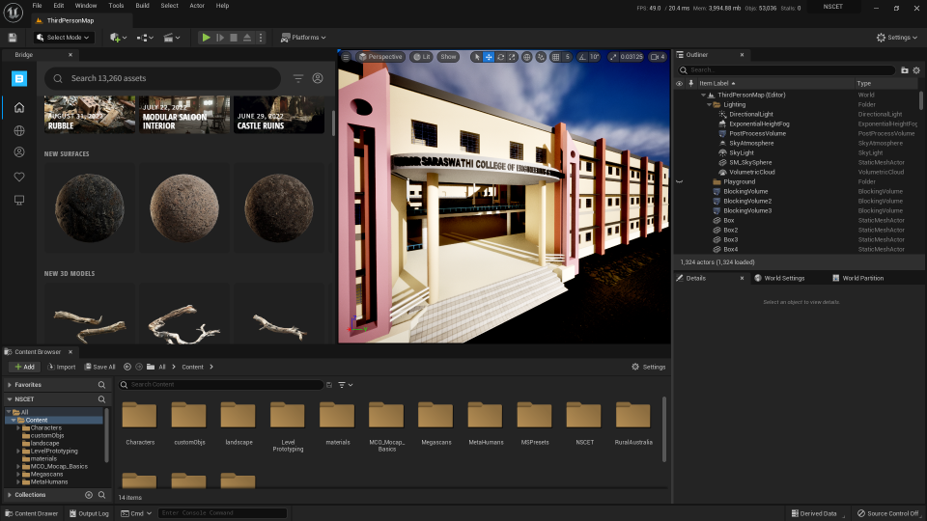
Task: Open Bridge favorites heart icon
Action: [19, 177]
